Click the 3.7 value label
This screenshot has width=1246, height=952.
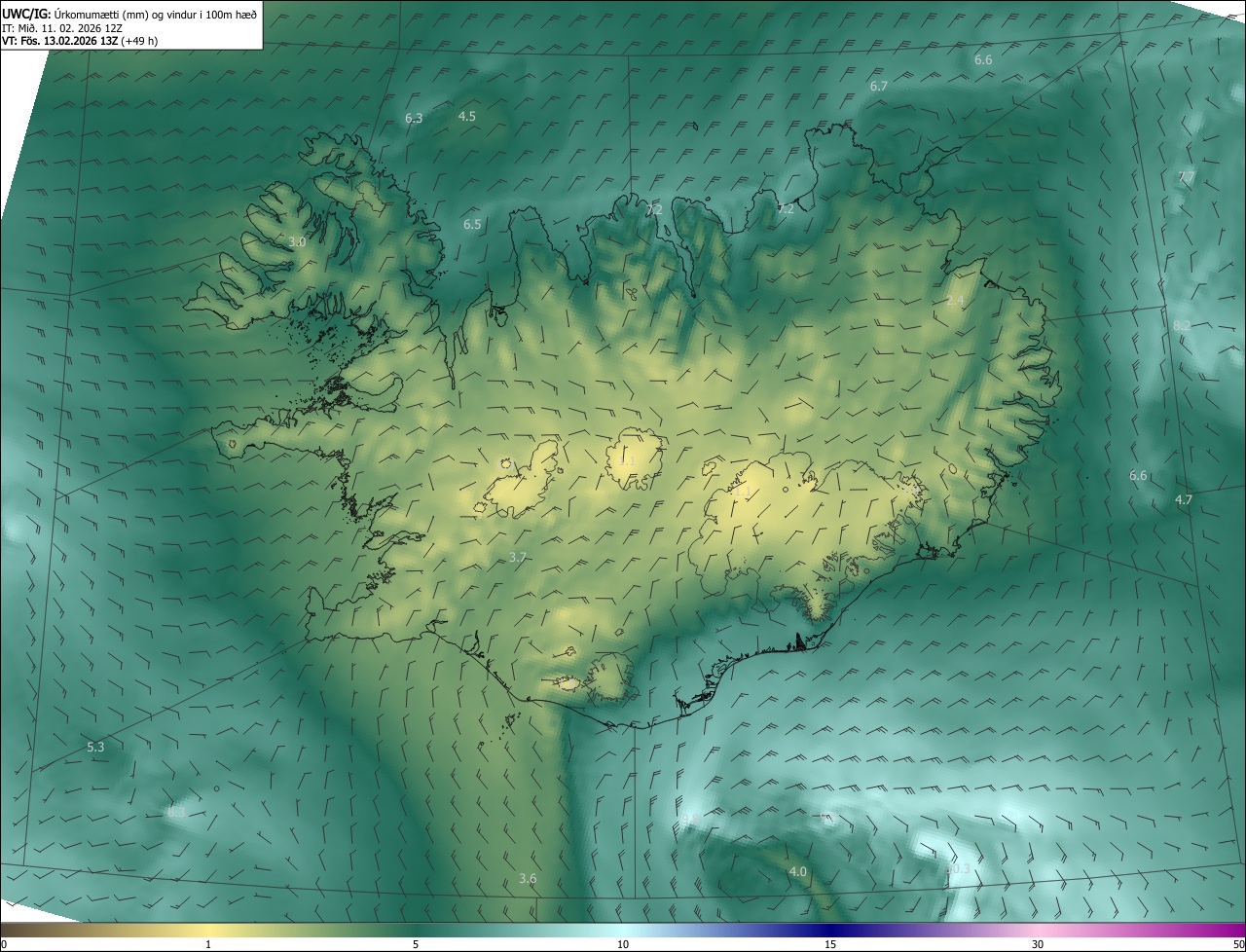(518, 557)
